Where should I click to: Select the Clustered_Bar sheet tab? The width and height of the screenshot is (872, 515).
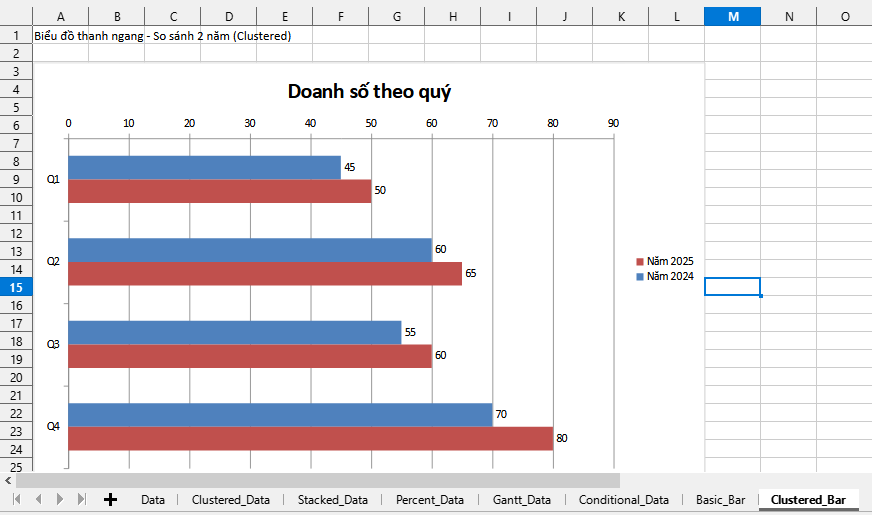(808, 500)
